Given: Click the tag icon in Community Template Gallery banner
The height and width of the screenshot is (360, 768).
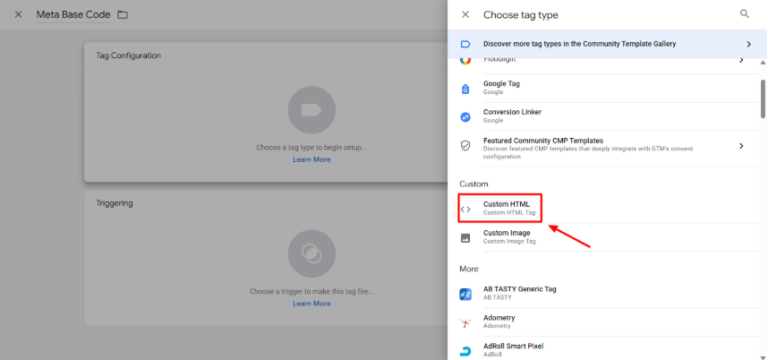Looking at the screenshot, I should 465,44.
